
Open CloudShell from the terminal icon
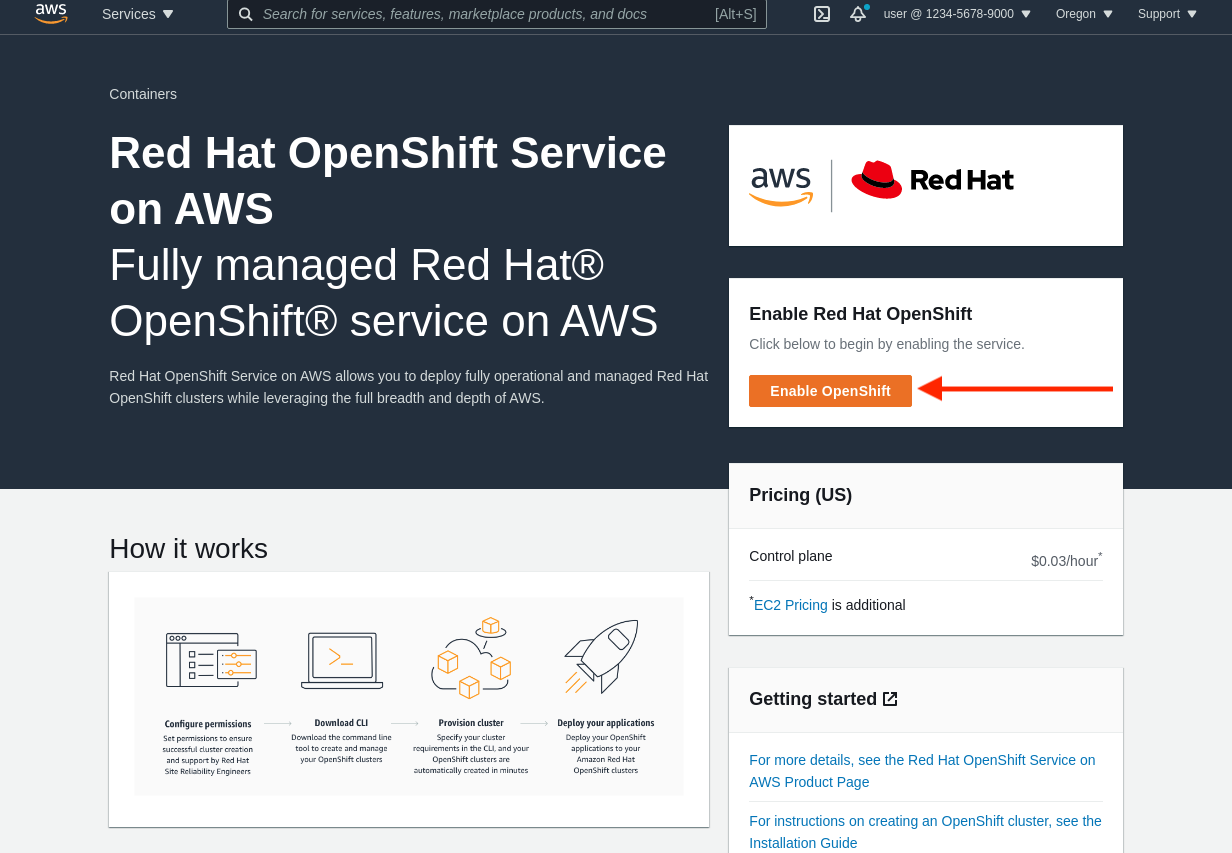click(x=822, y=14)
